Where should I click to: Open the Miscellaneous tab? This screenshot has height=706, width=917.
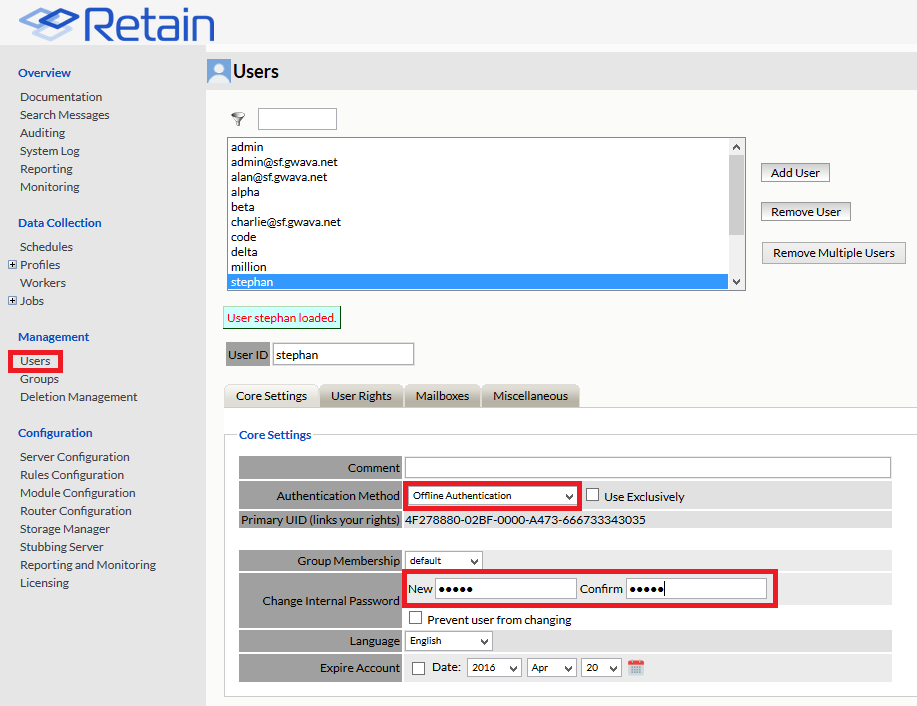(530, 396)
